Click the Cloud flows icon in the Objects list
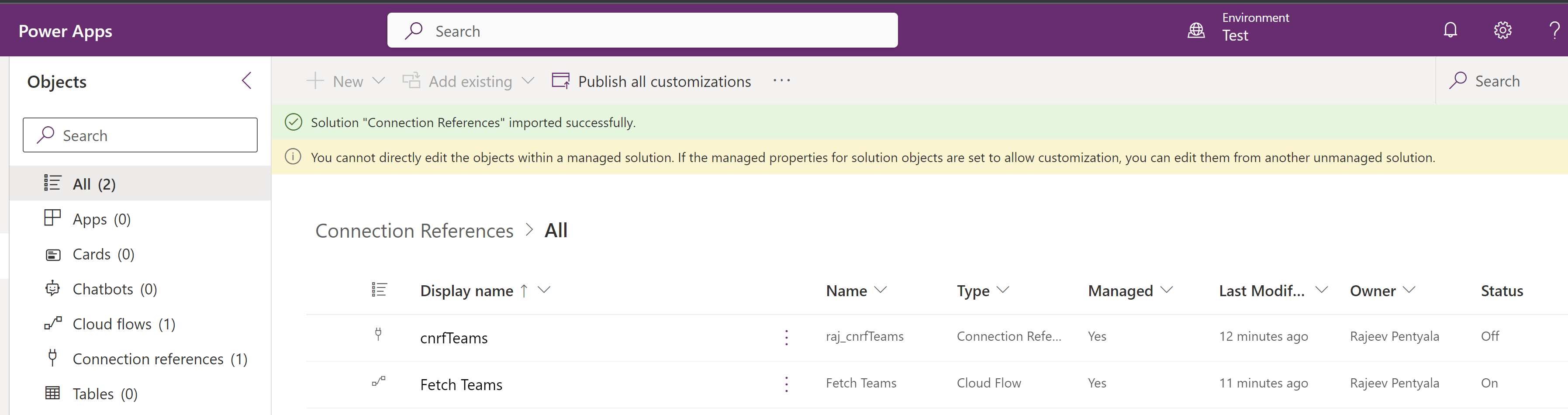Image resolution: width=1568 pixels, height=415 pixels. coord(53,322)
